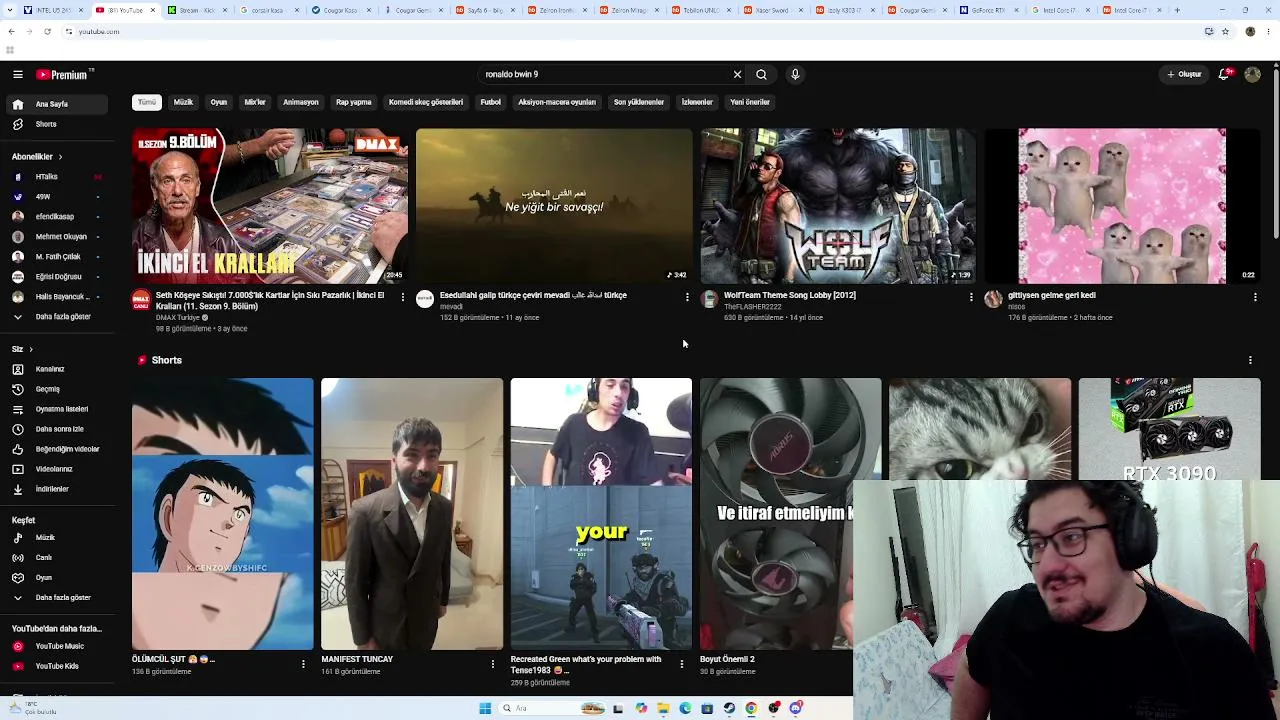
Task: Select the Son yüklenenler filter chip
Action: [x=639, y=102]
